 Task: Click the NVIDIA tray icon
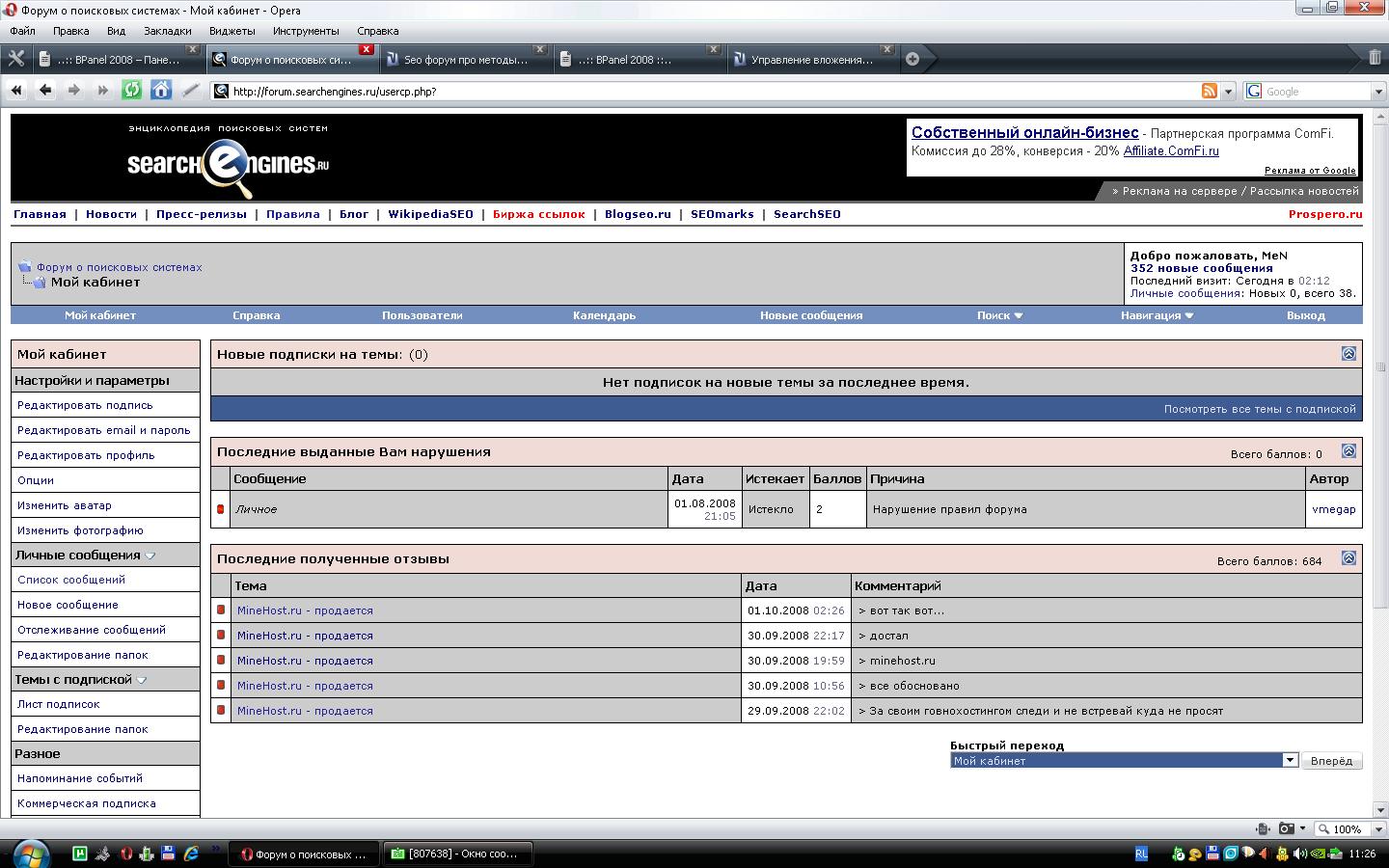pos(1318,854)
